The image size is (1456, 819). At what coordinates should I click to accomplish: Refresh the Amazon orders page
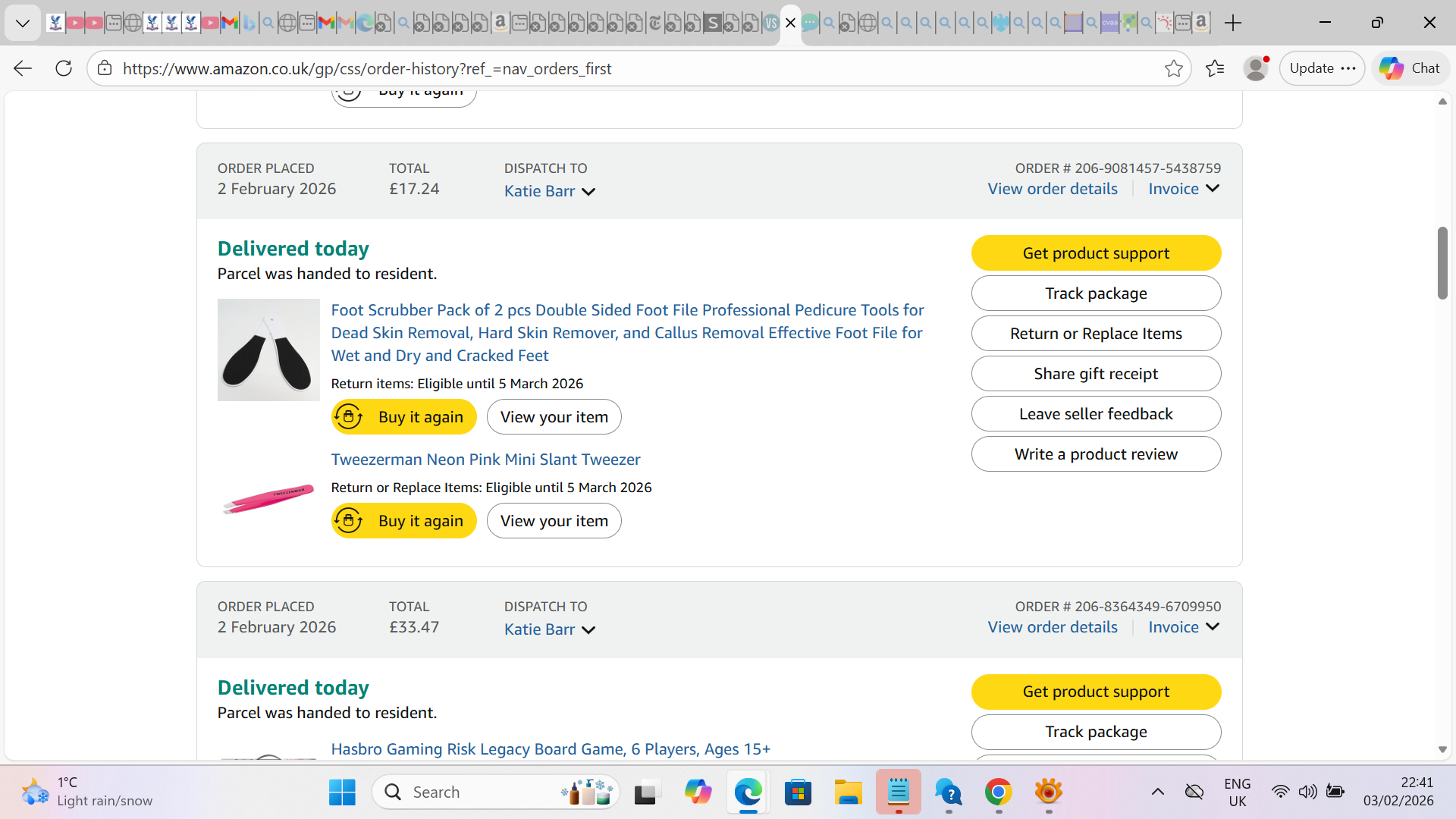click(64, 68)
